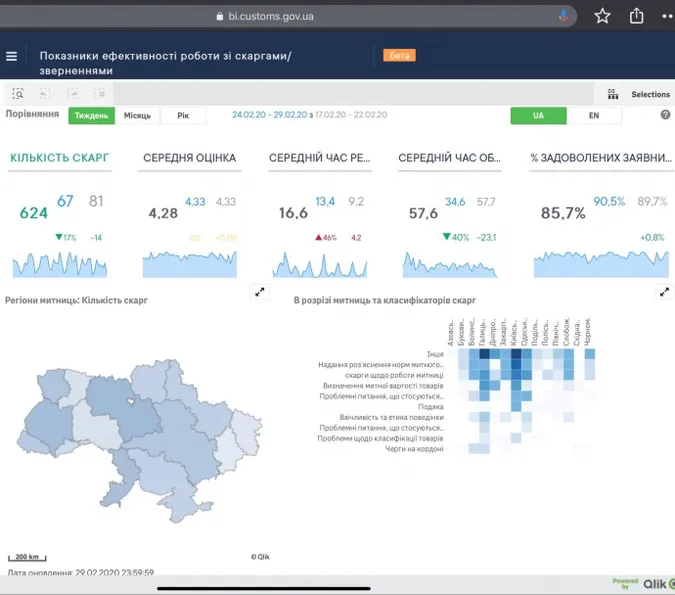Click the smart search selection icon
Screen dimensions: 675x595
click(x=18, y=94)
